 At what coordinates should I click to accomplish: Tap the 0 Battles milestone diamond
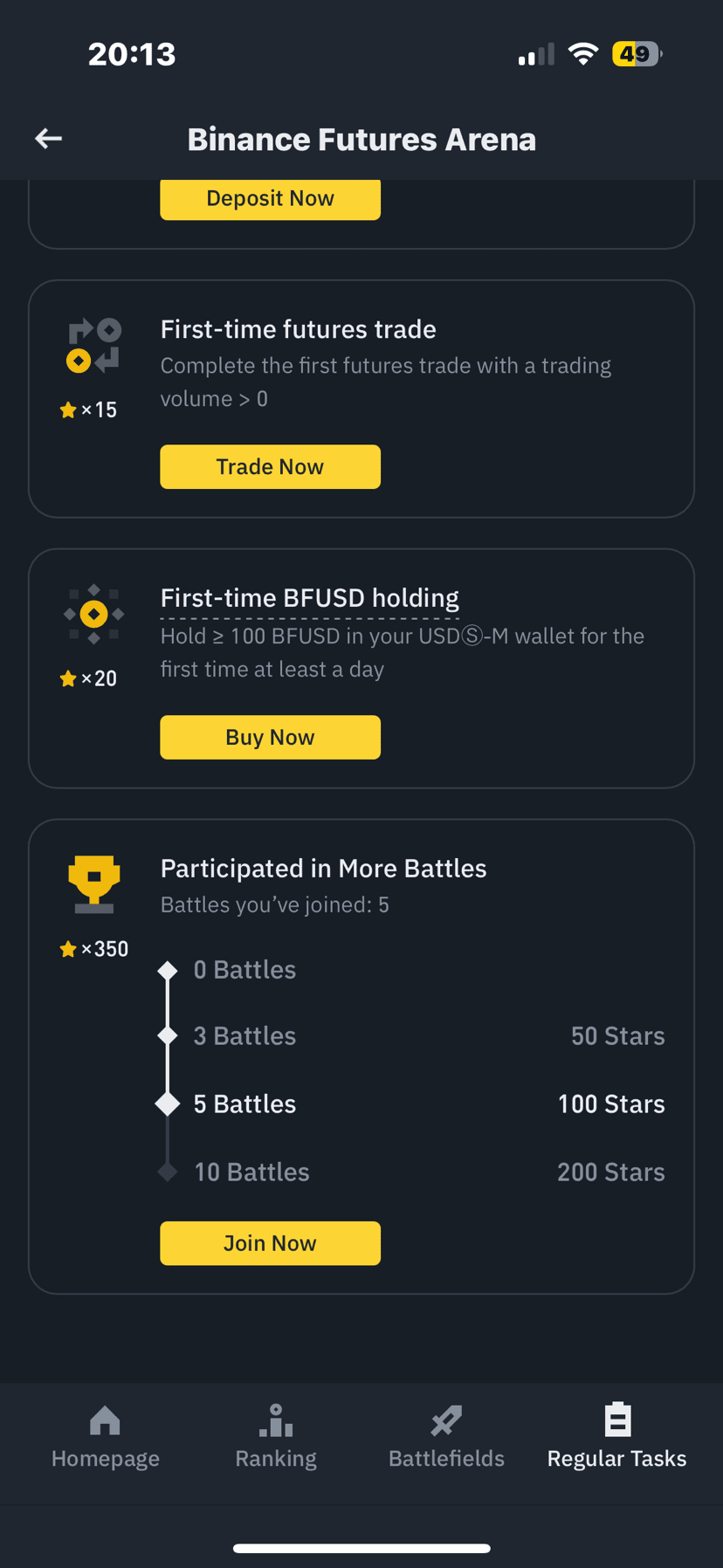point(168,970)
